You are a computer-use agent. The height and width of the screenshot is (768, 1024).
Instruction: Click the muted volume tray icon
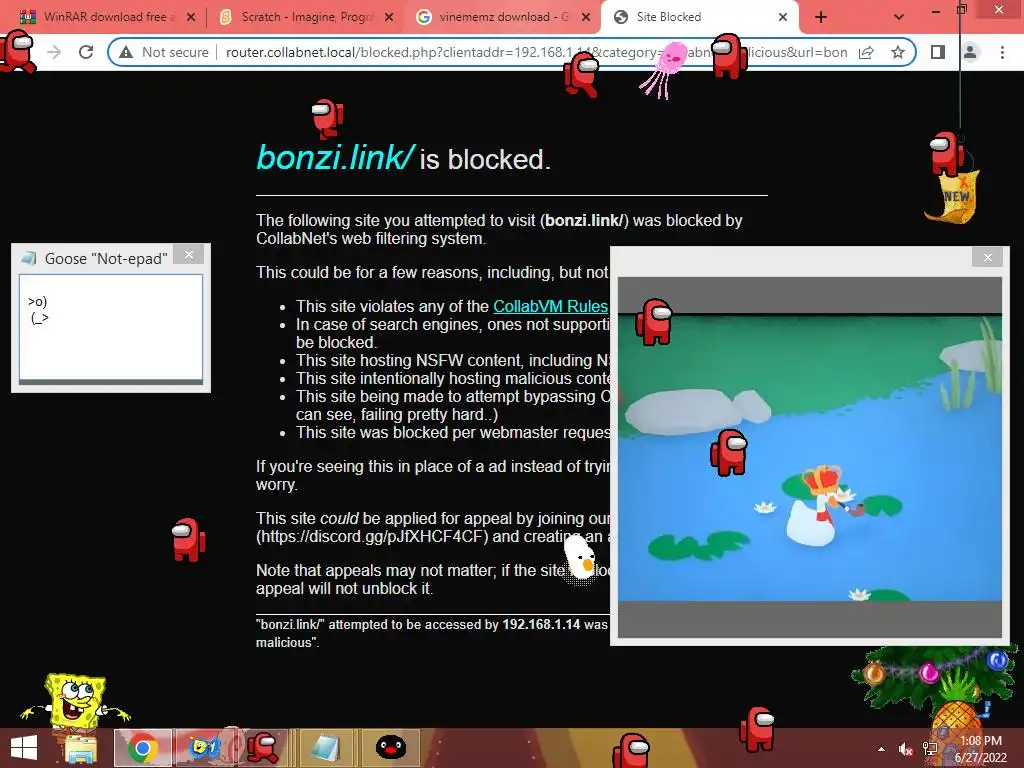[x=906, y=749]
